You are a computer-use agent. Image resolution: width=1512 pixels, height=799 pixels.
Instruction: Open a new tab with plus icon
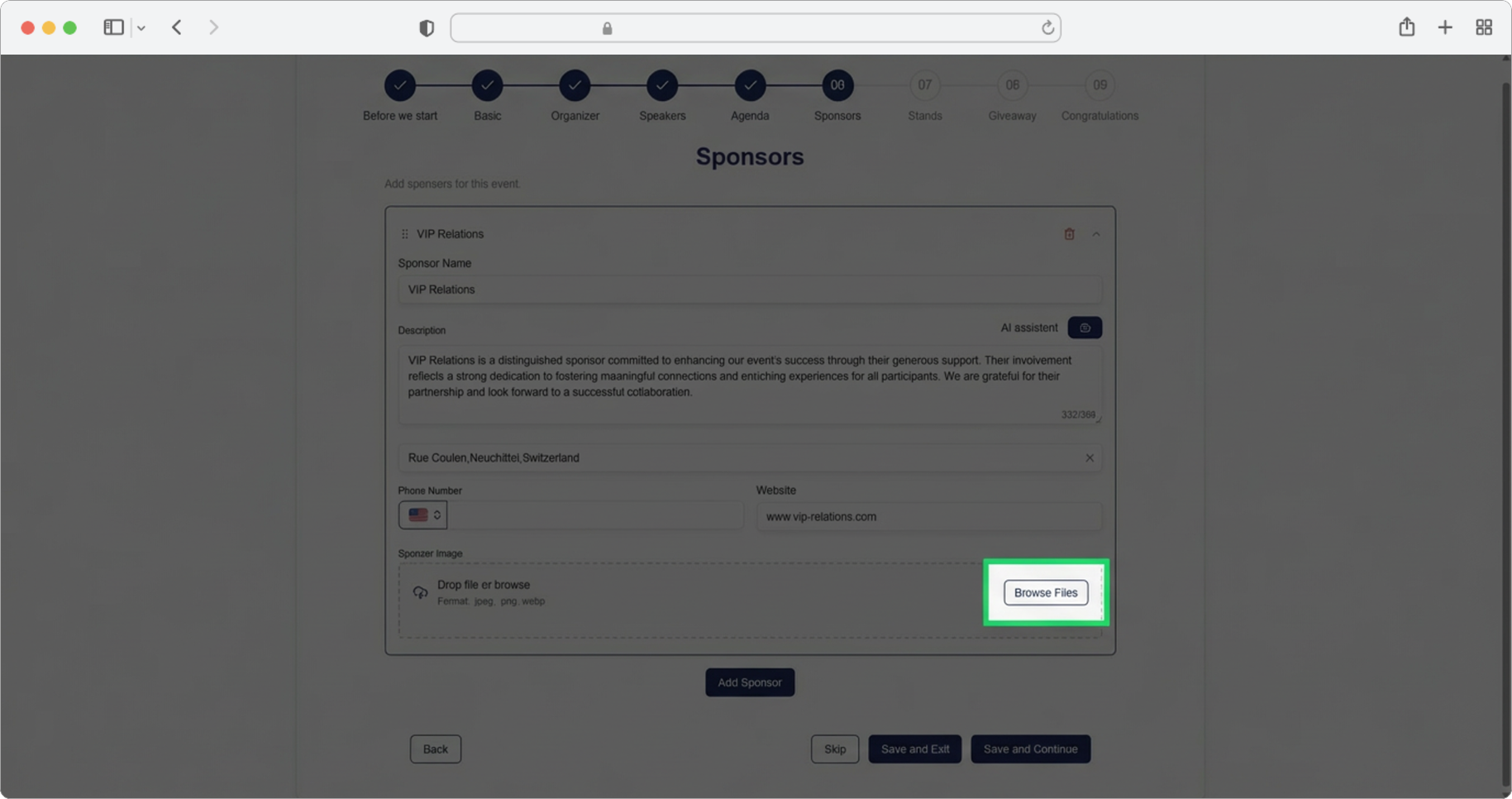click(1445, 27)
